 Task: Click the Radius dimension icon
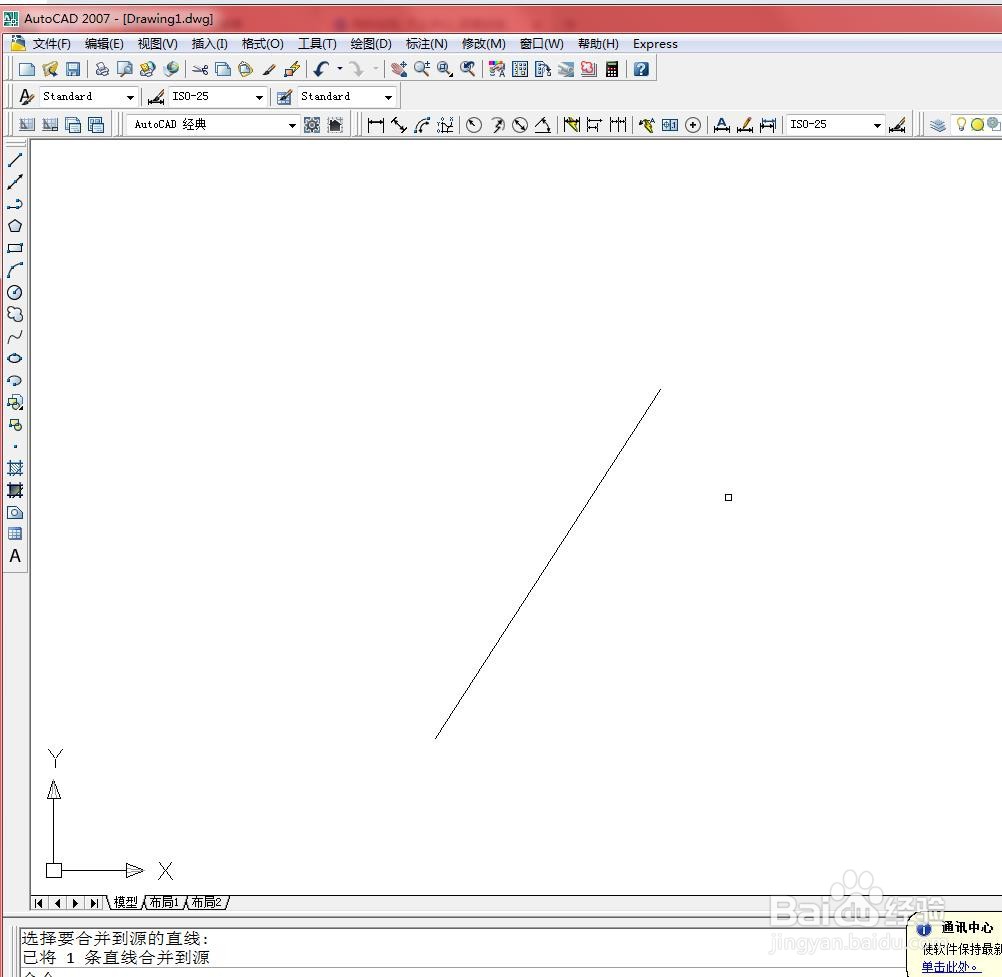474,125
